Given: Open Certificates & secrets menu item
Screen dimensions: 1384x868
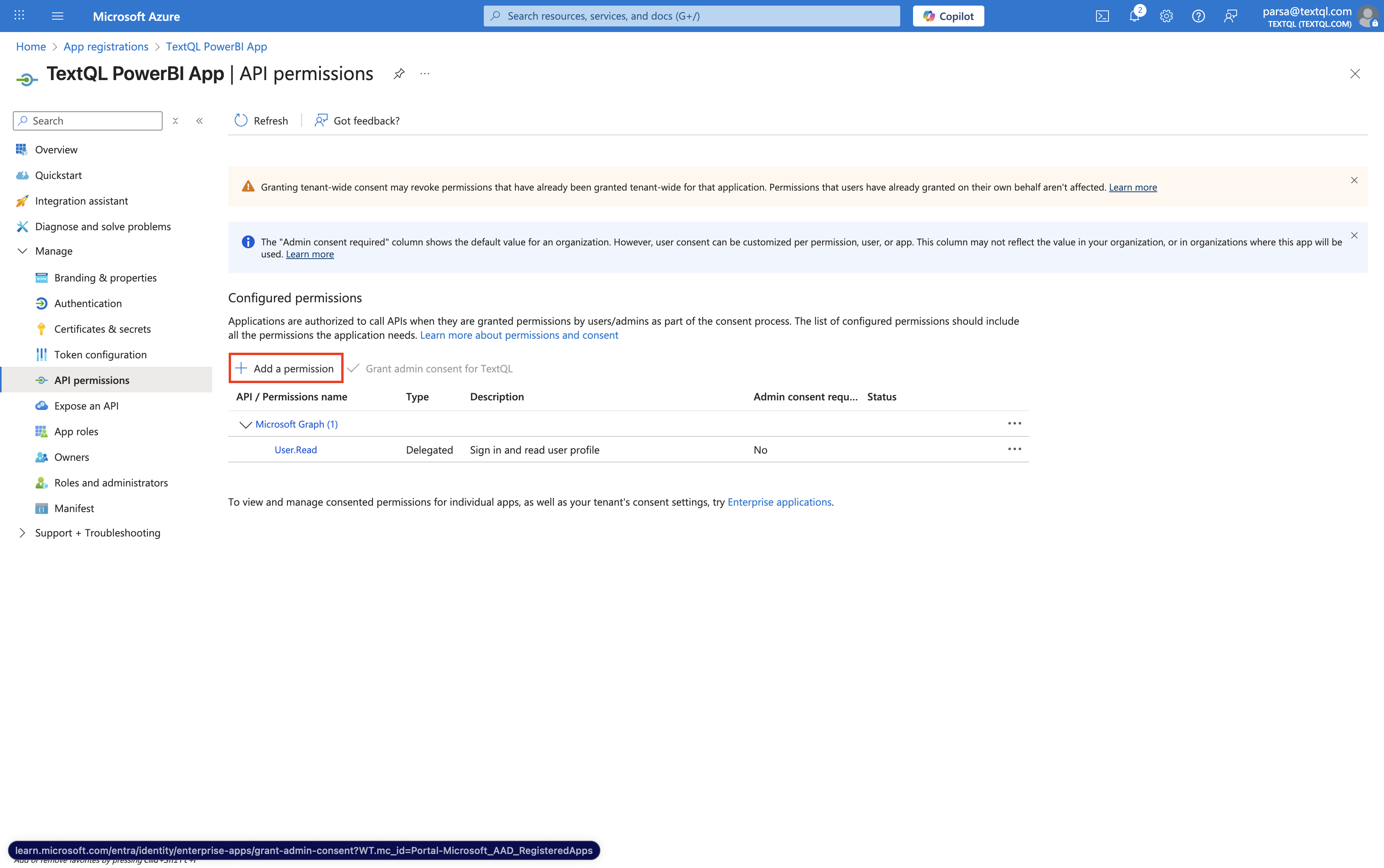Looking at the screenshot, I should coord(102,329).
